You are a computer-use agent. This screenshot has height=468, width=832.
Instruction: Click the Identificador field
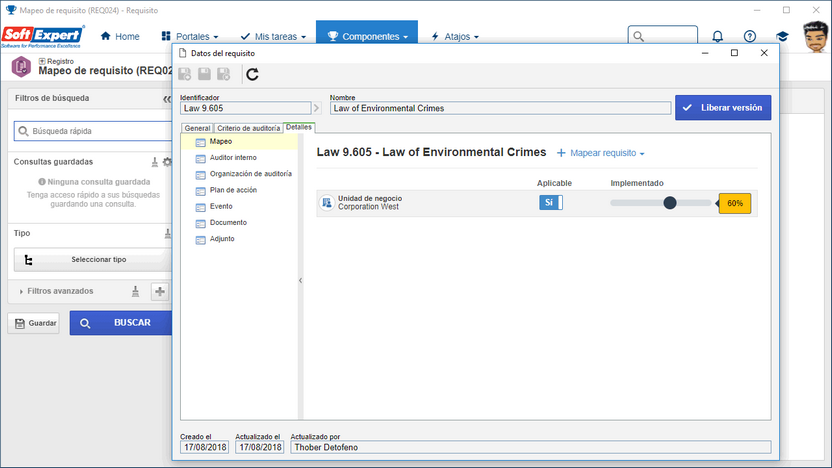(245, 108)
